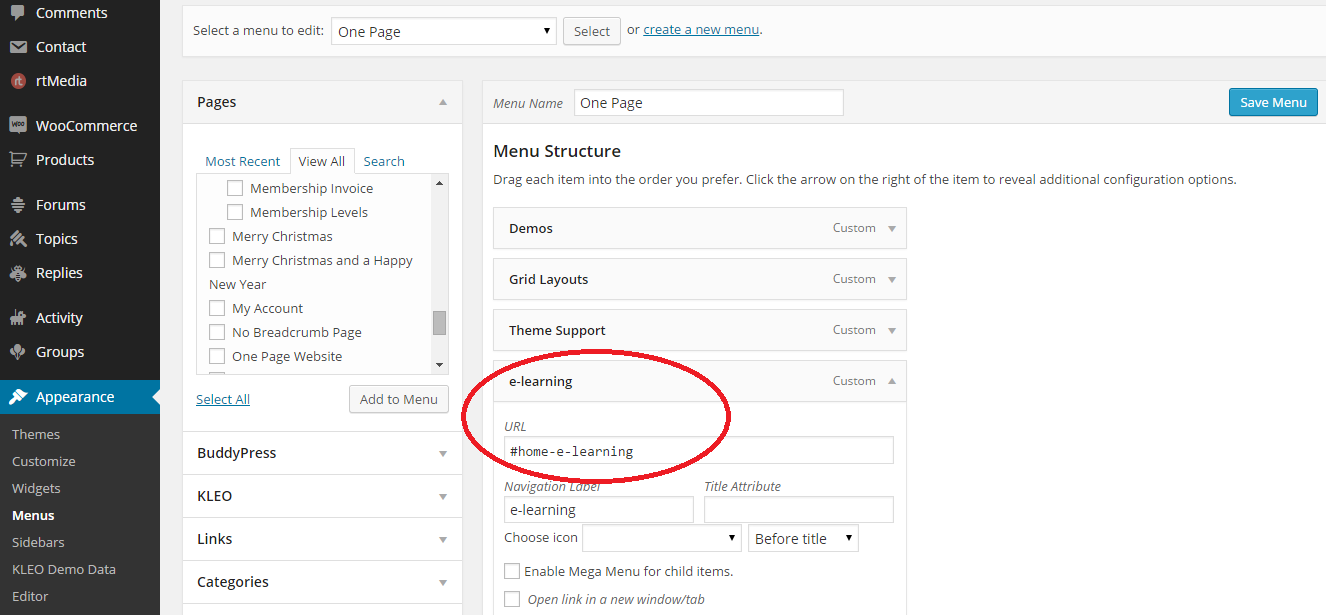Click the 'create a new menu' link
The width and height of the screenshot is (1326, 615).
[701, 30]
